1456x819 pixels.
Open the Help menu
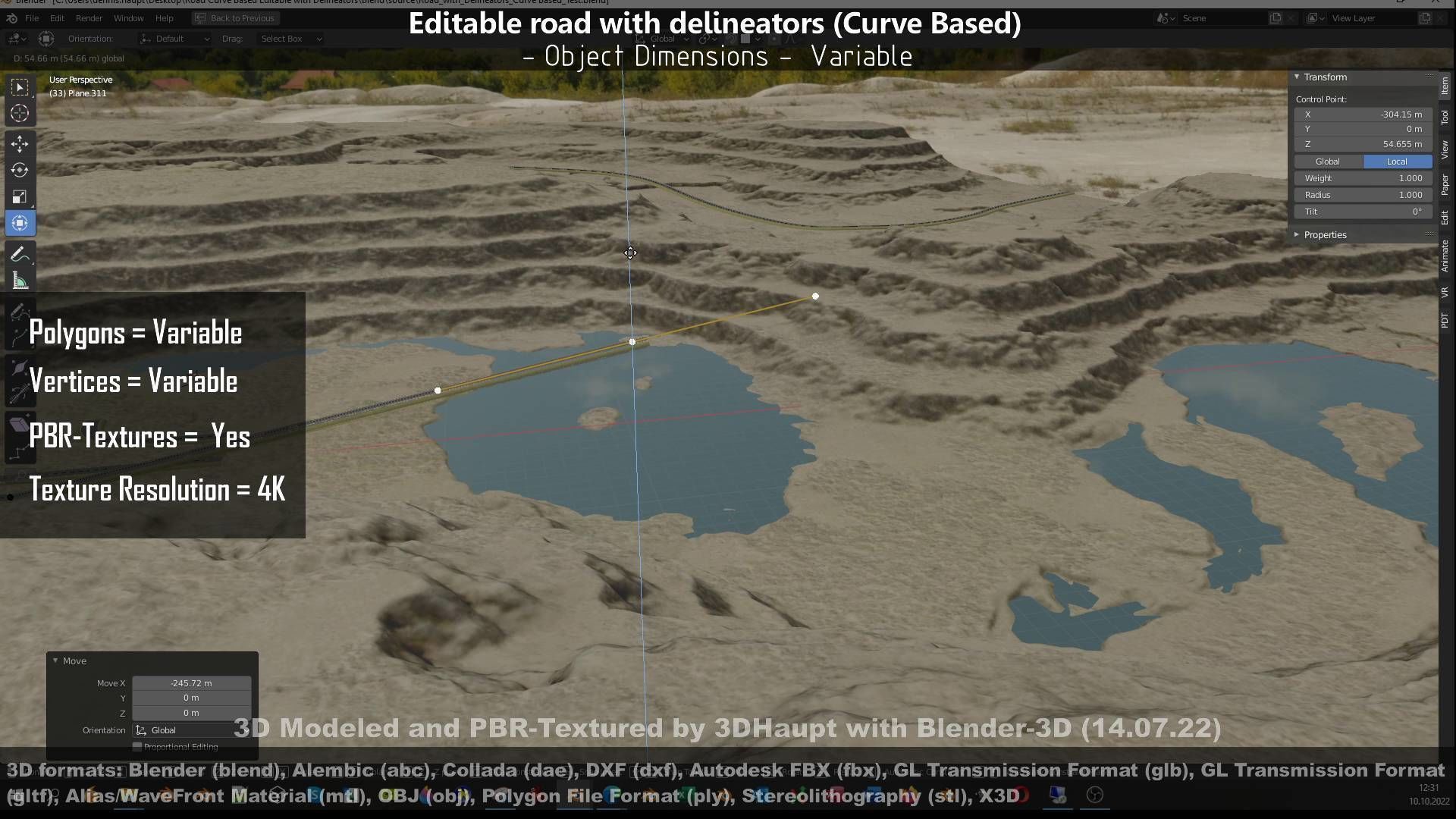[164, 18]
